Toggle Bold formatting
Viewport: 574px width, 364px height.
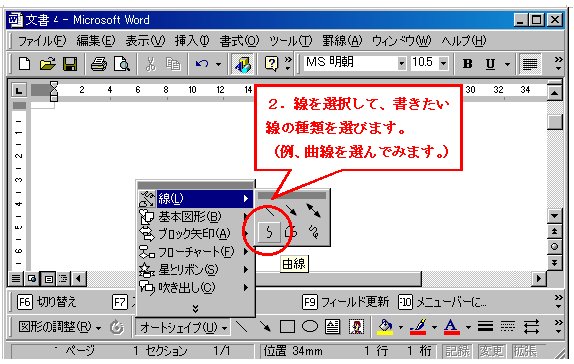(x=467, y=64)
